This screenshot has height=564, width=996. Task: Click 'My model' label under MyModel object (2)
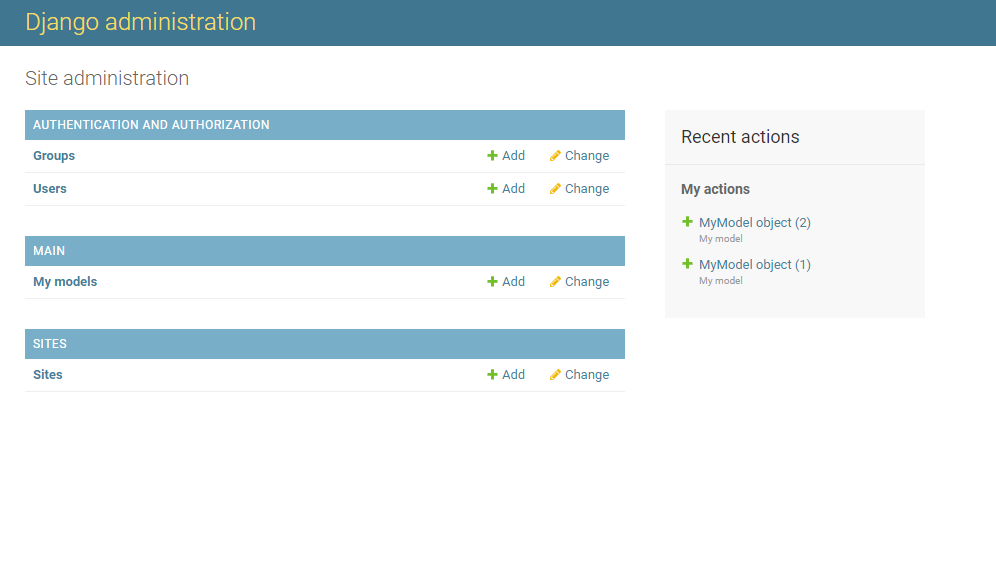720,239
